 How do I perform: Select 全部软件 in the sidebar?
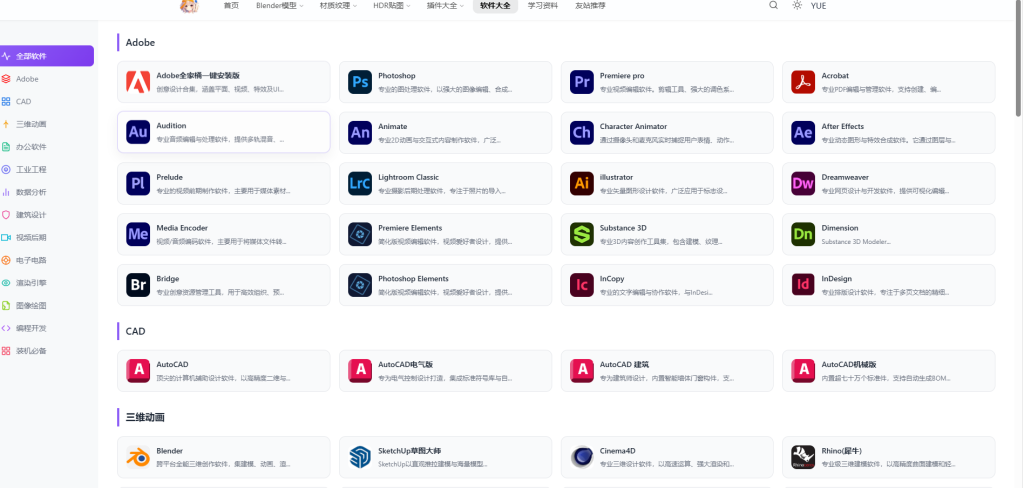coord(46,56)
